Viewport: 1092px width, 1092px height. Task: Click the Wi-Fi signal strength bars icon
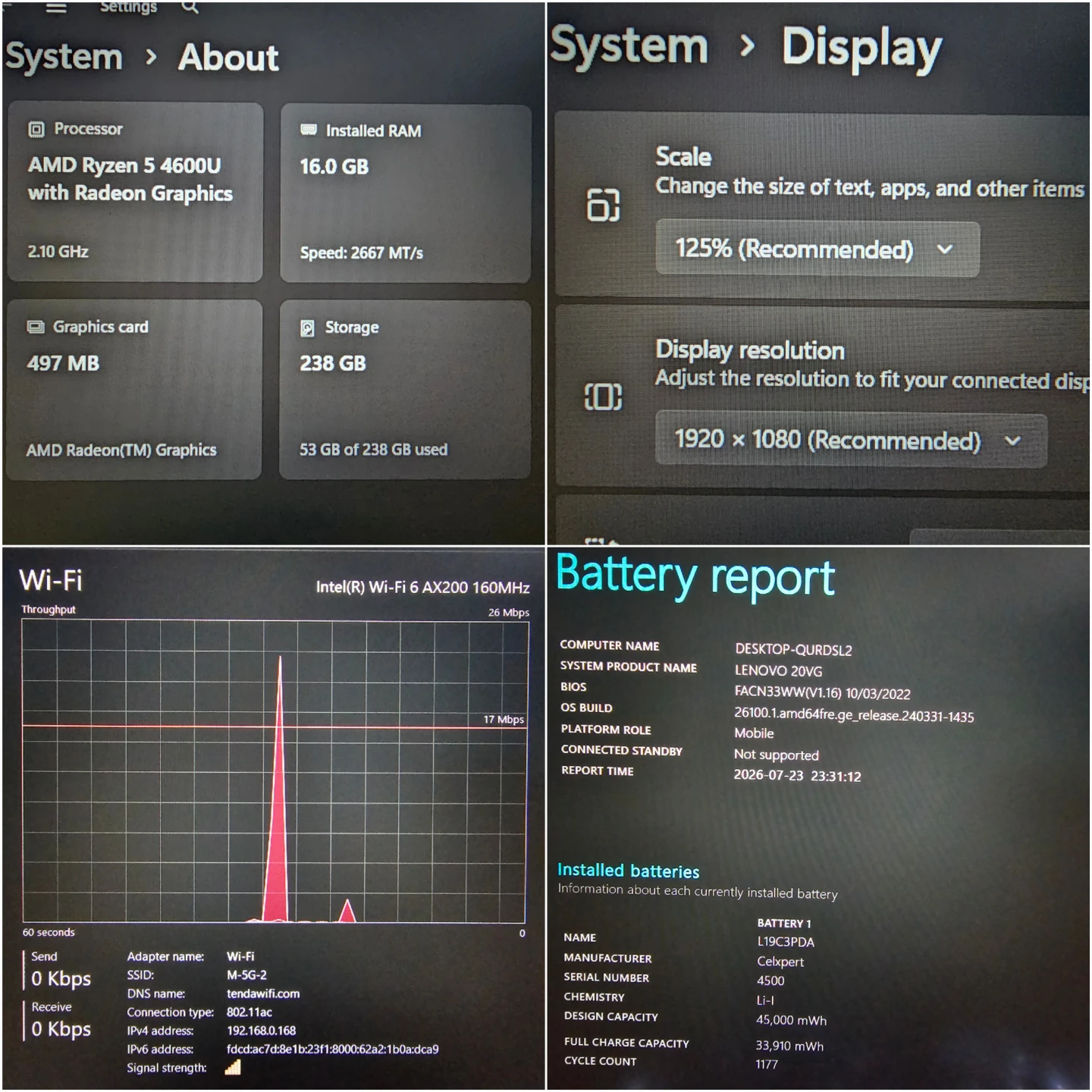click(x=233, y=1067)
